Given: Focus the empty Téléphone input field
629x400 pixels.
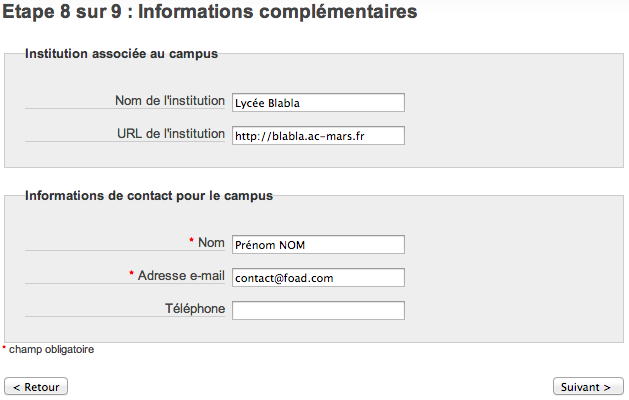Looking at the screenshot, I should 318,310.
